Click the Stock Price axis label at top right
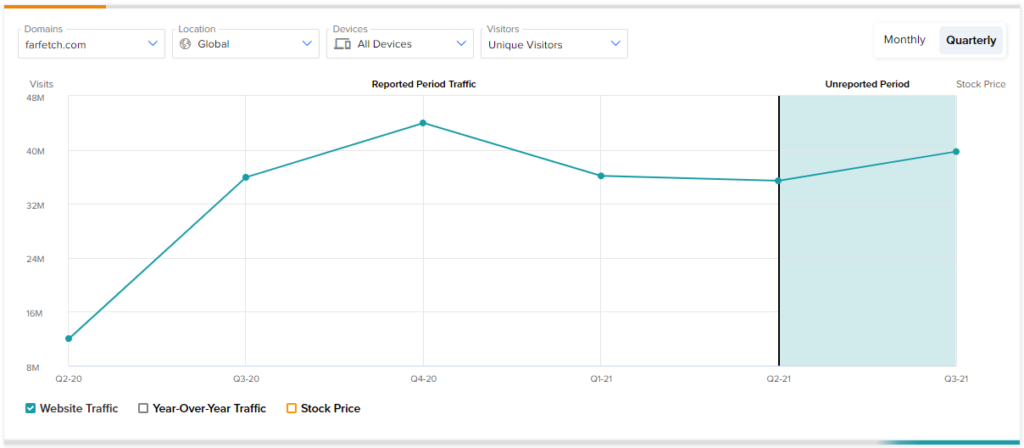 click(981, 84)
